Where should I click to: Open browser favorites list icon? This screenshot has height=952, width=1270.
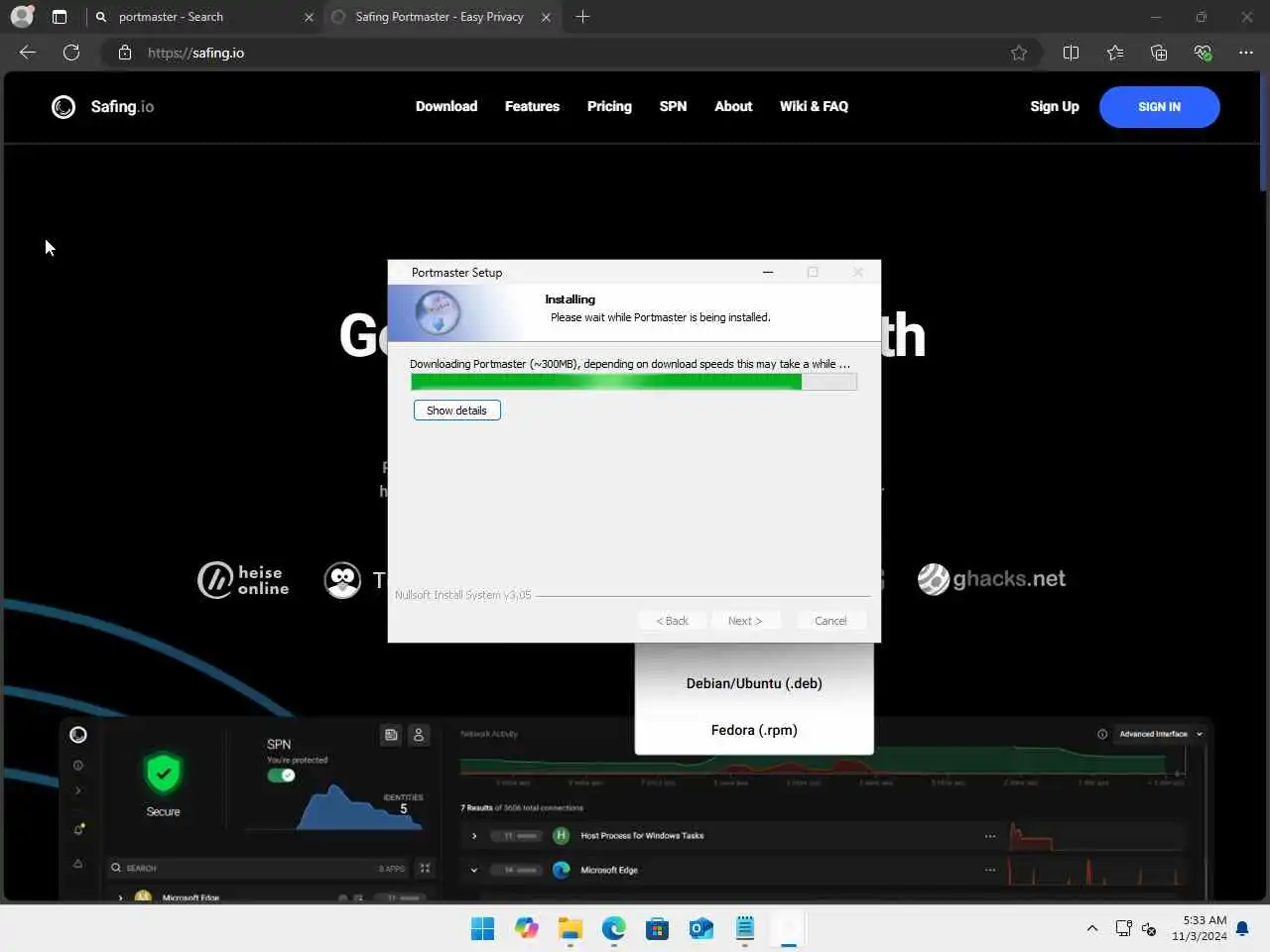(1115, 53)
